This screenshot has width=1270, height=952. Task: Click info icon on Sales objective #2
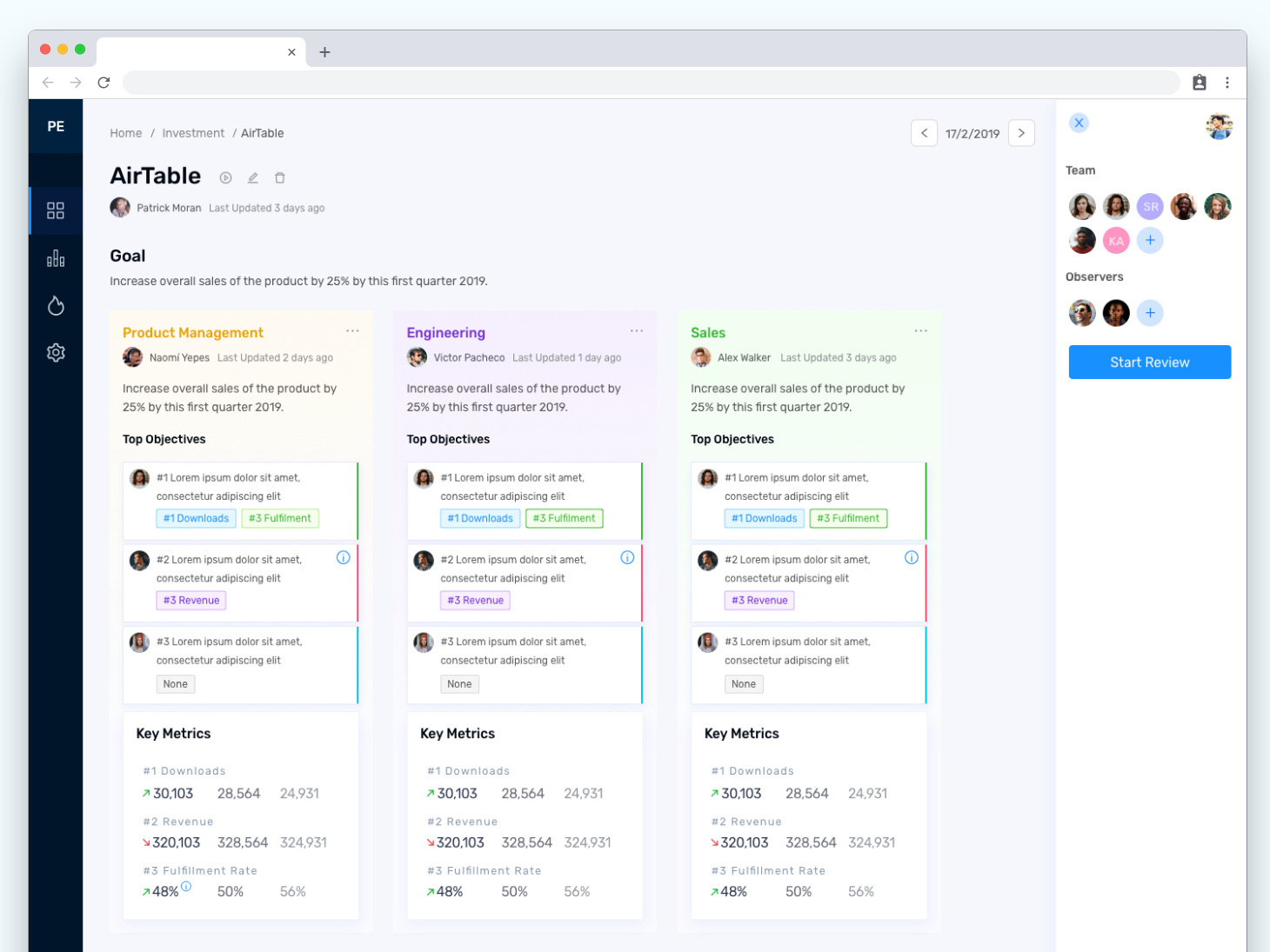coord(912,558)
